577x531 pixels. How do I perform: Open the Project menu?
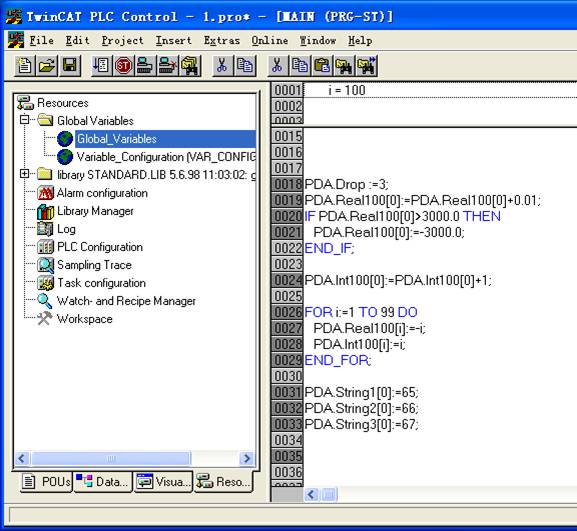click(x=123, y=40)
